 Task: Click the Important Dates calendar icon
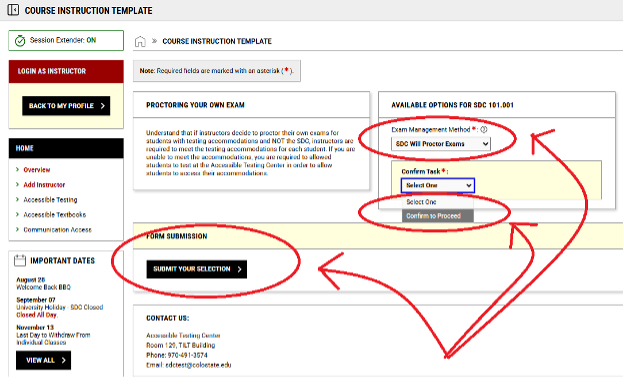(20, 261)
